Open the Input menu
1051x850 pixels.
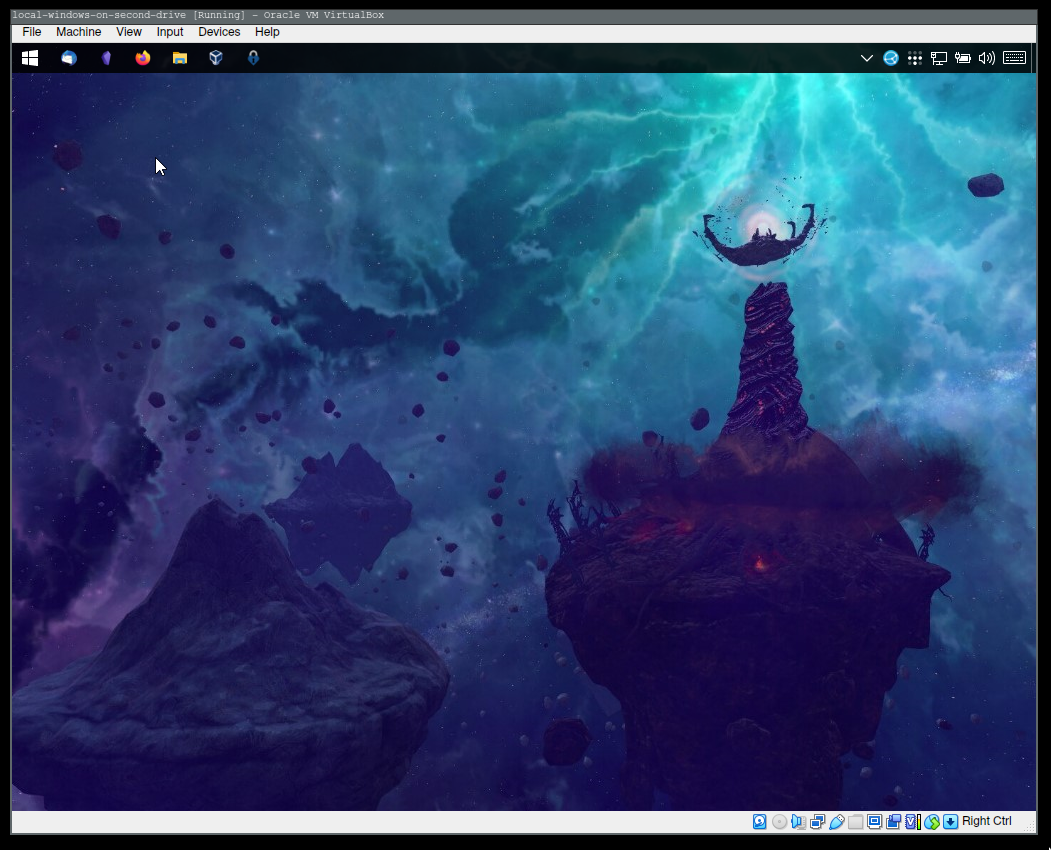point(170,32)
